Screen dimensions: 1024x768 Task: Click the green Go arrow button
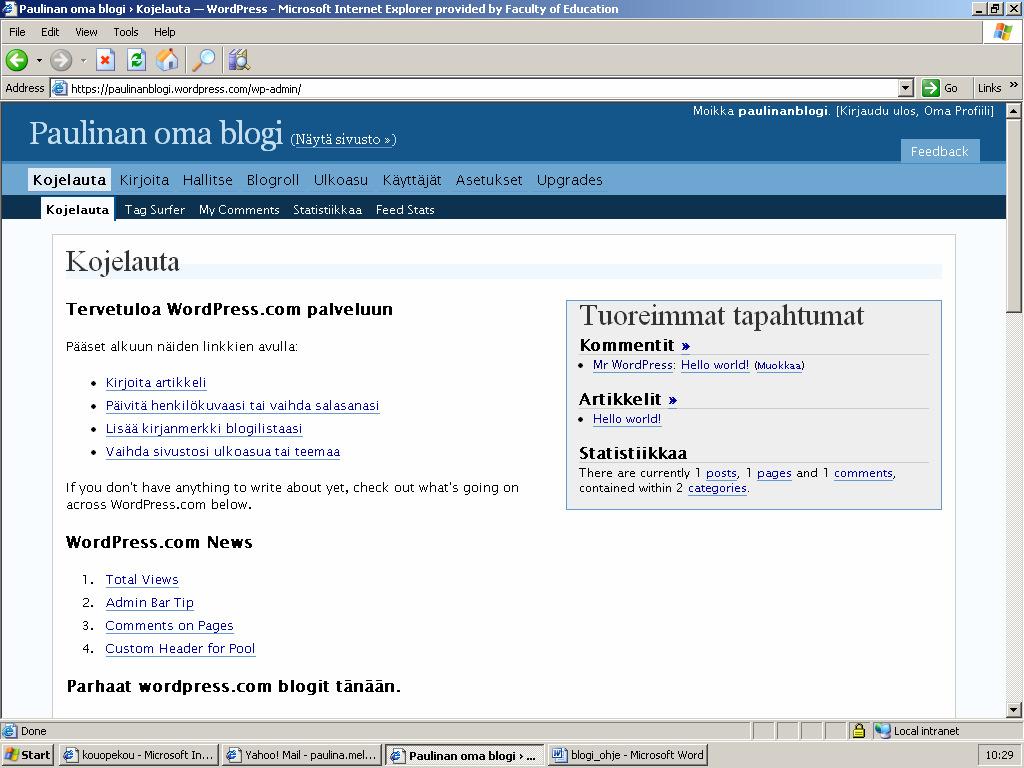(x=931, y=88)
